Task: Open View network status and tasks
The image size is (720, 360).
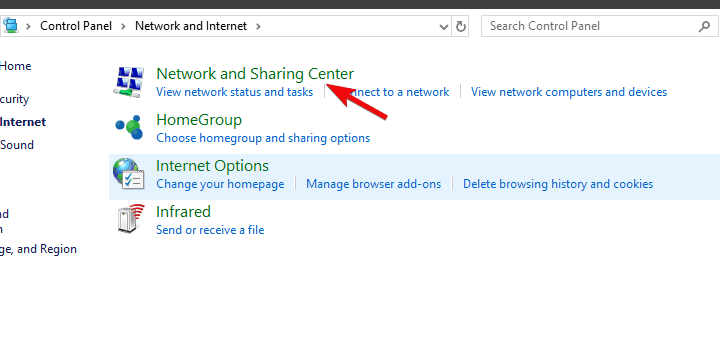Action: (x=234, y=92)
